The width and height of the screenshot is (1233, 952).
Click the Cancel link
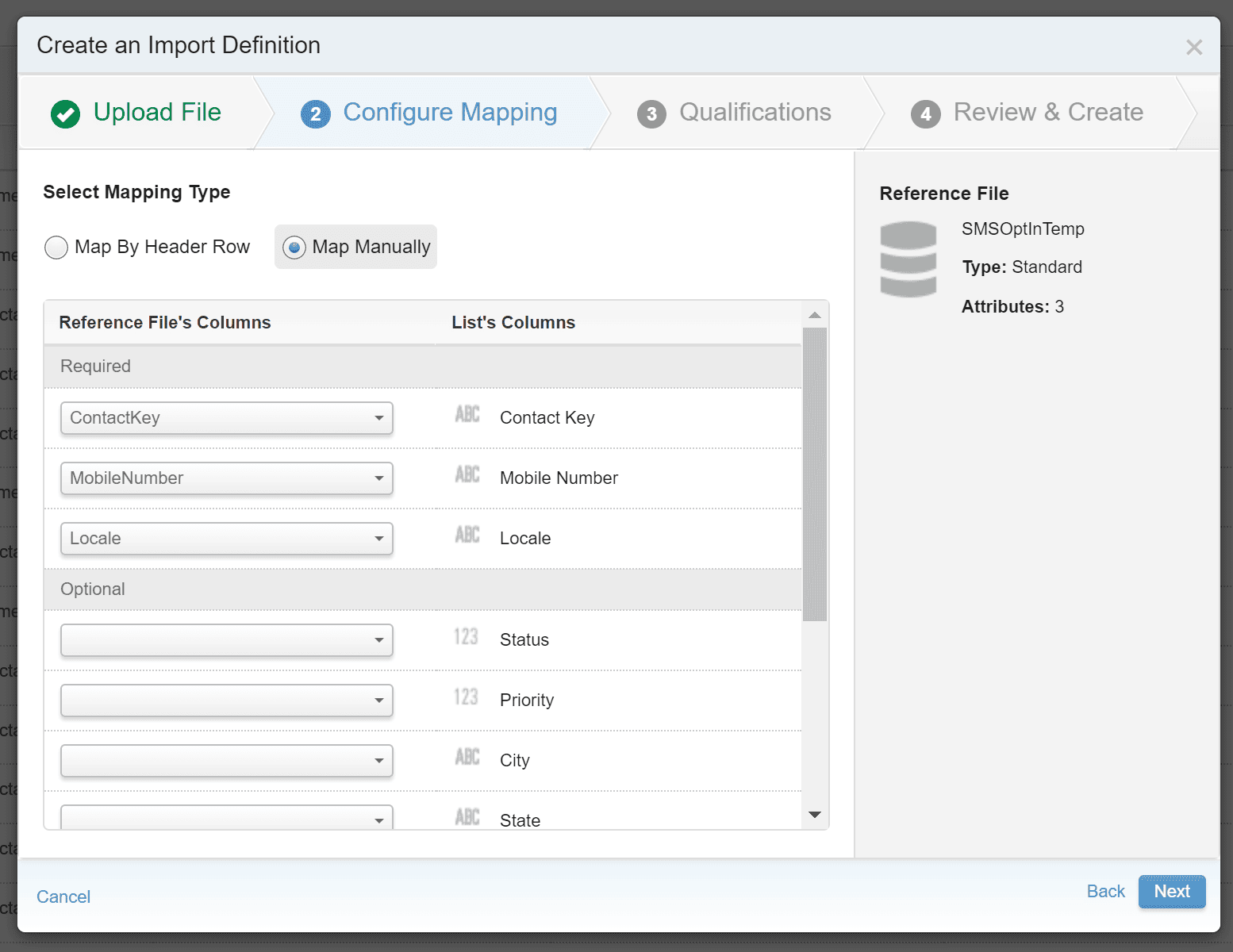click(x=63, y=896)
